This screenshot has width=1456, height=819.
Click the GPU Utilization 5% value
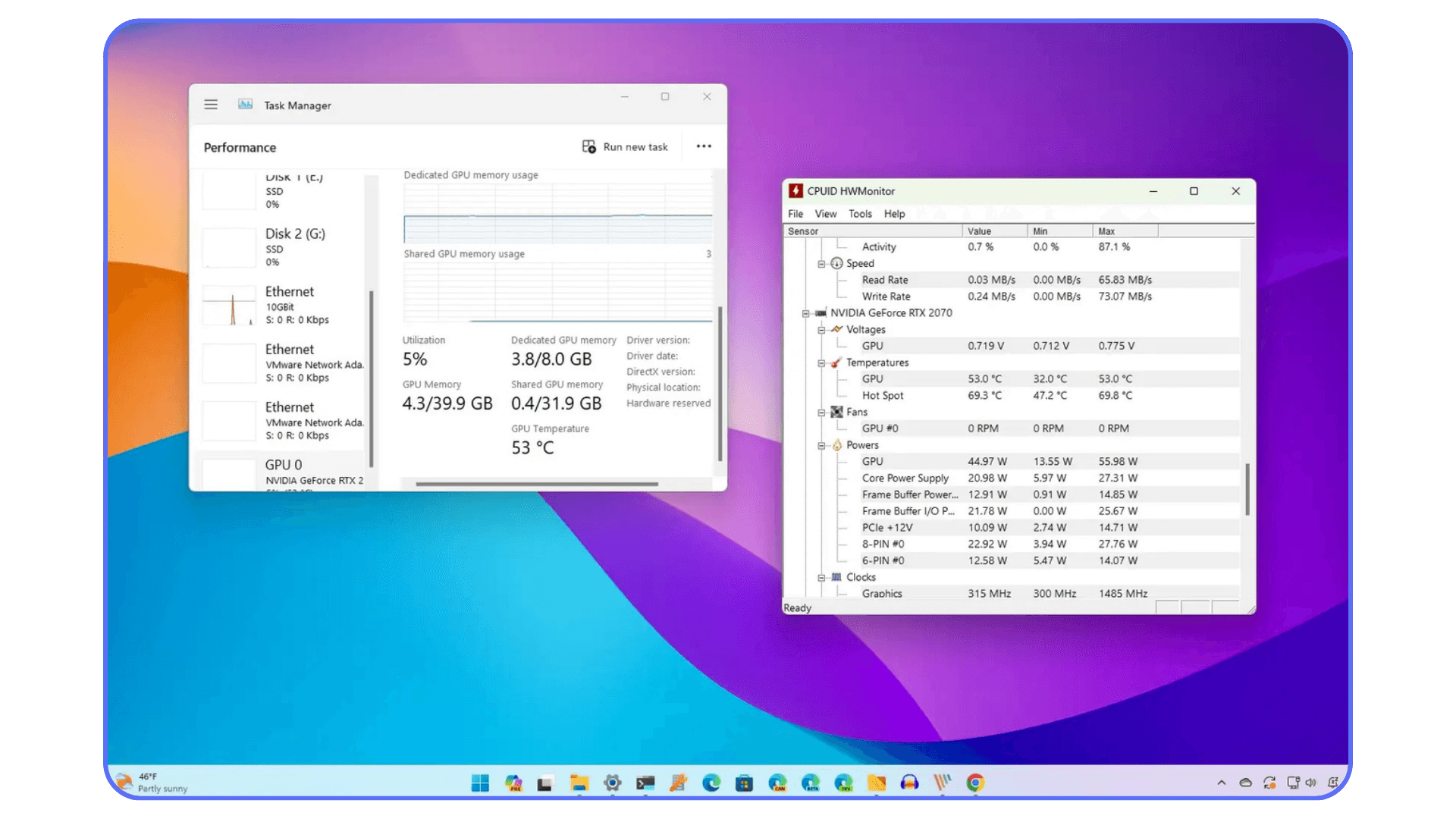[415, 359]
